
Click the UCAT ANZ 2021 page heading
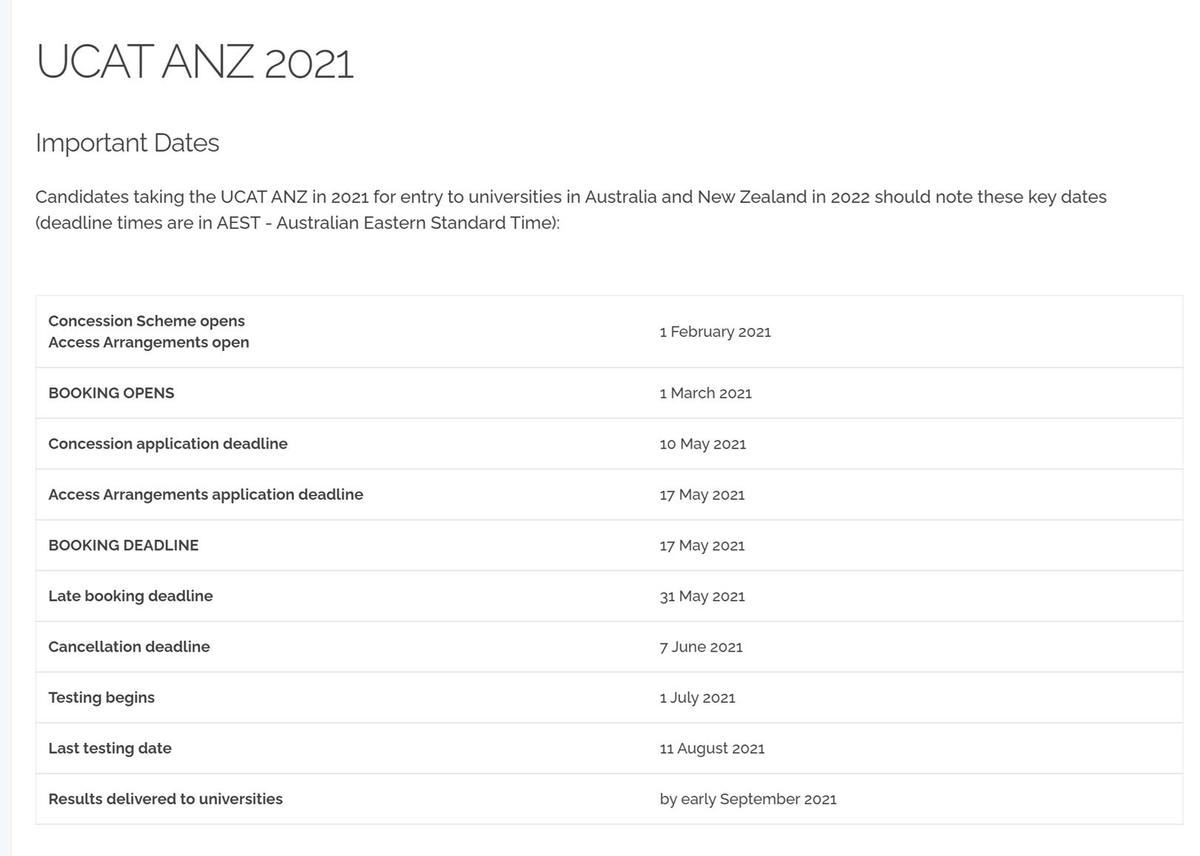coord(195,62)
